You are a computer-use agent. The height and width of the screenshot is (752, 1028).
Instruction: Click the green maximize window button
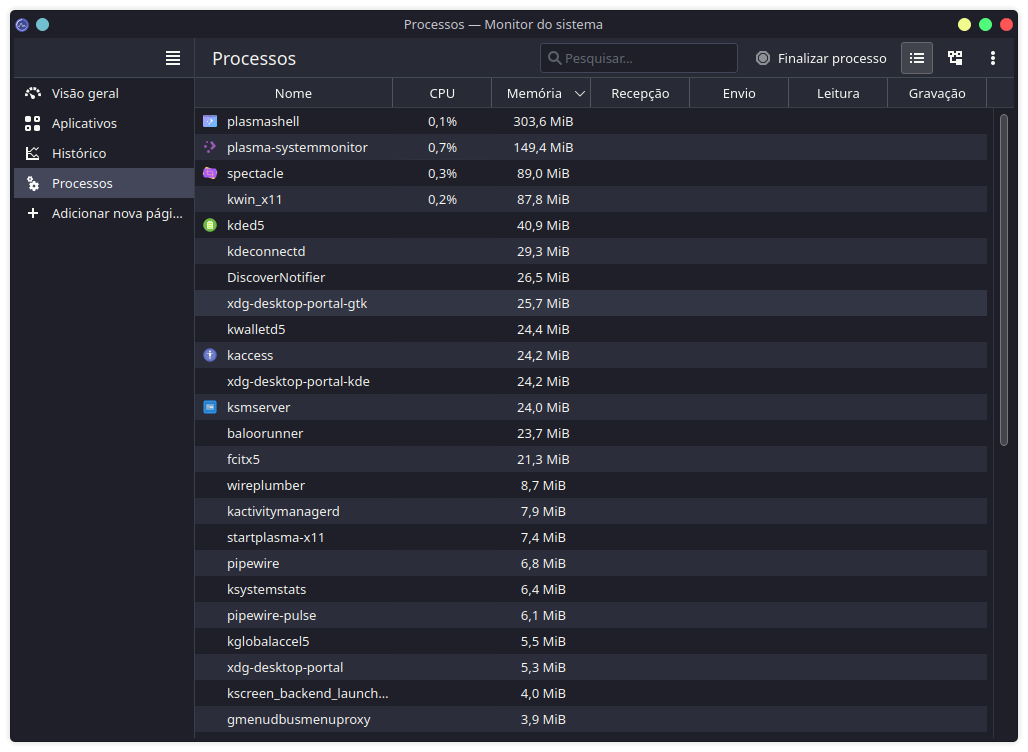985,25
